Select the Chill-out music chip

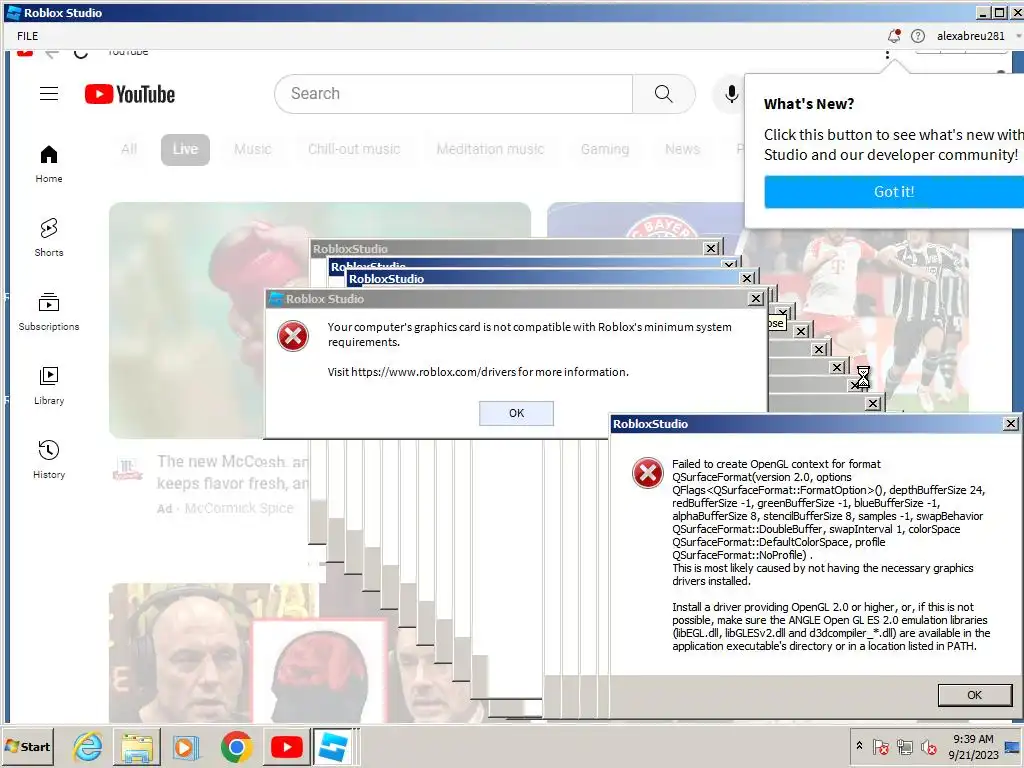(x=354, y=149)
